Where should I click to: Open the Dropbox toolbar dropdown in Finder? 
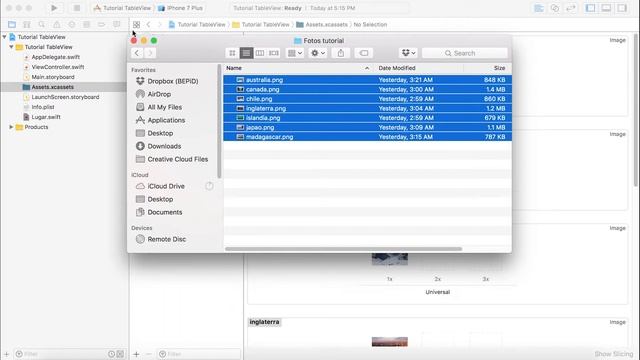409,53
